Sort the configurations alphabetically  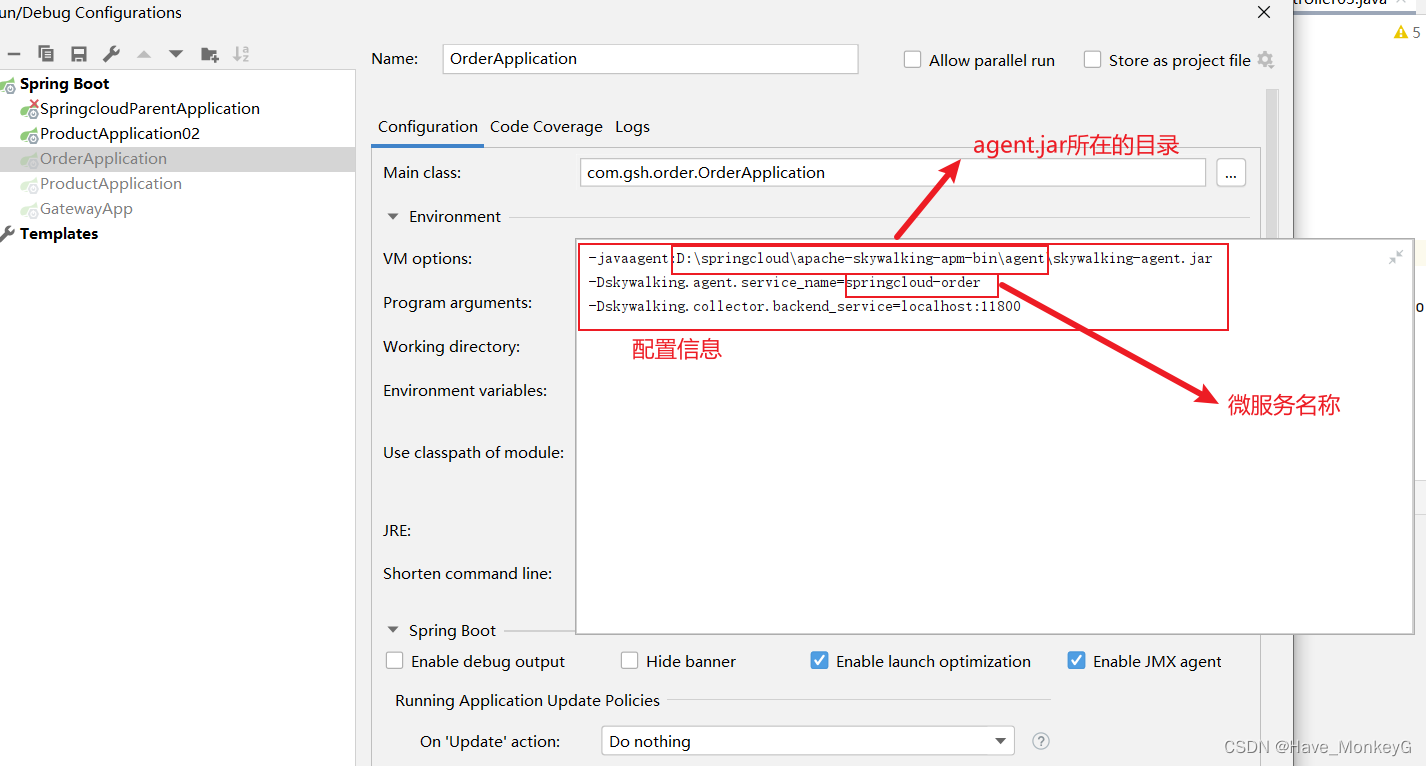(x=241, y=54)
